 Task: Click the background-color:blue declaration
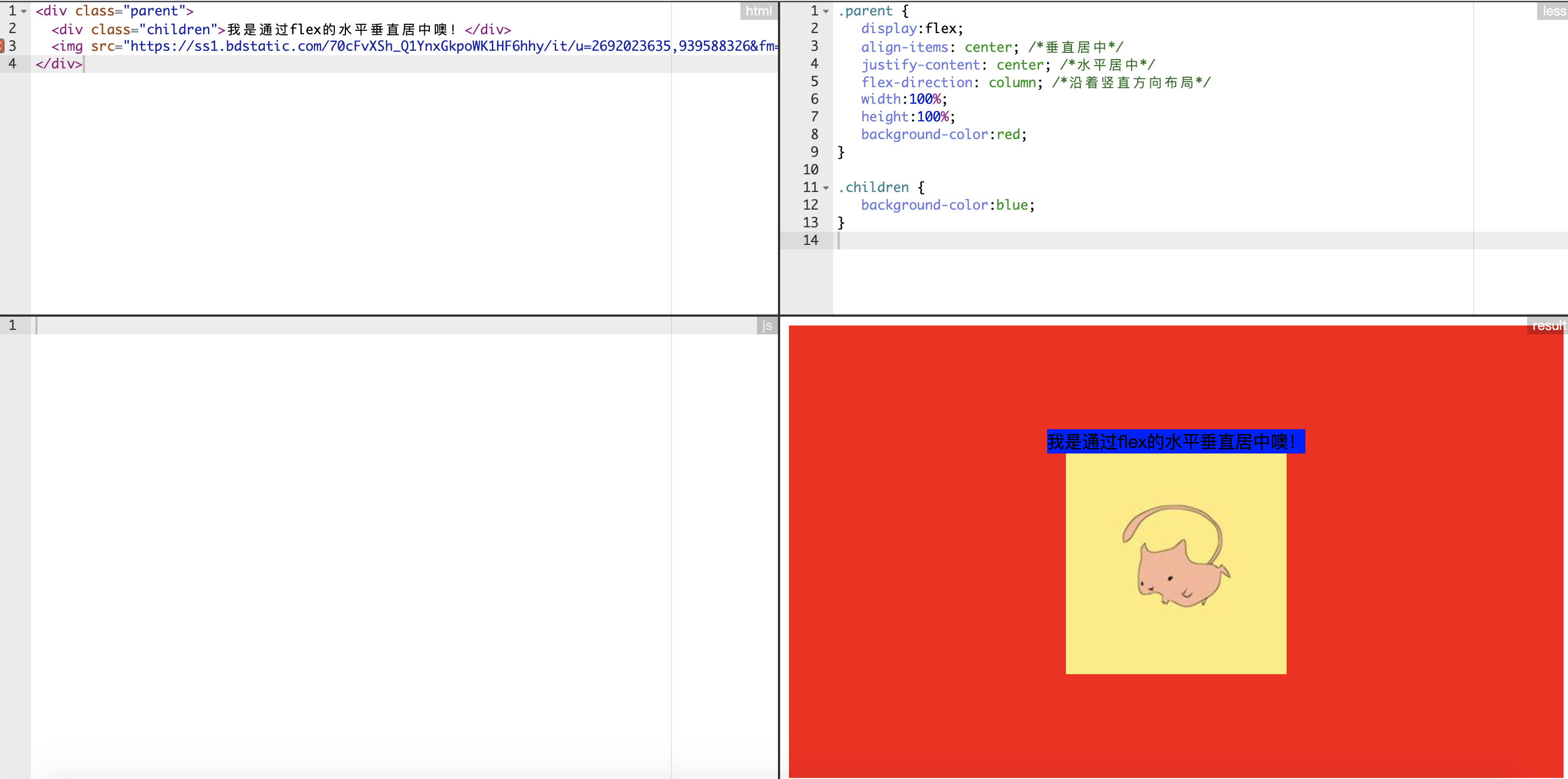click(x=947, y=205)
